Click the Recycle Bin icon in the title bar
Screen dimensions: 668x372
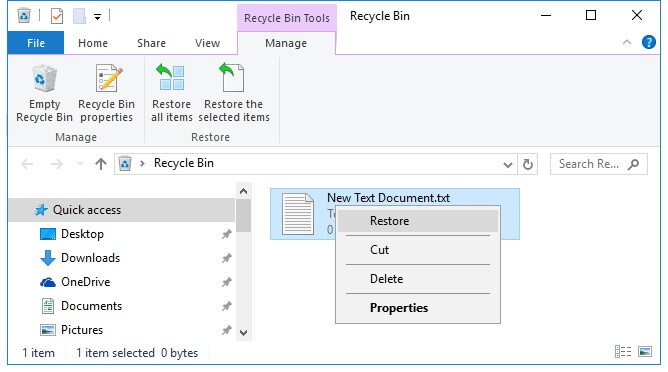pos(24,16)
